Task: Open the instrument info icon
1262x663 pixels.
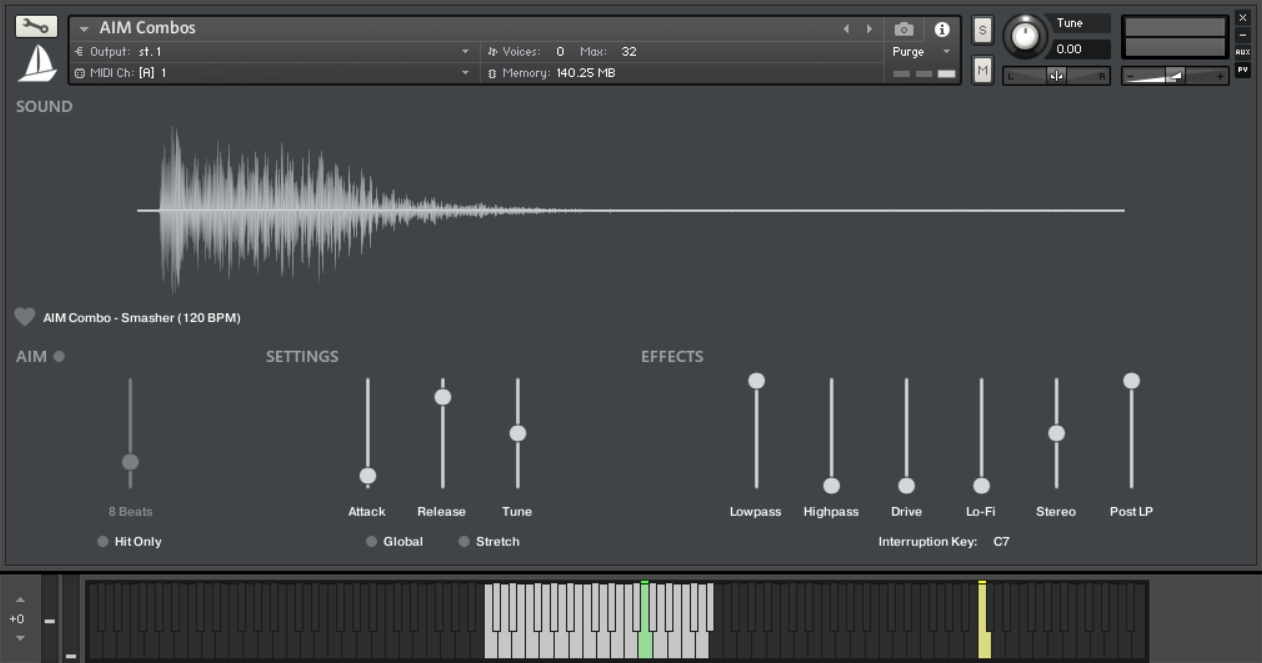Action: coord(941,30)
